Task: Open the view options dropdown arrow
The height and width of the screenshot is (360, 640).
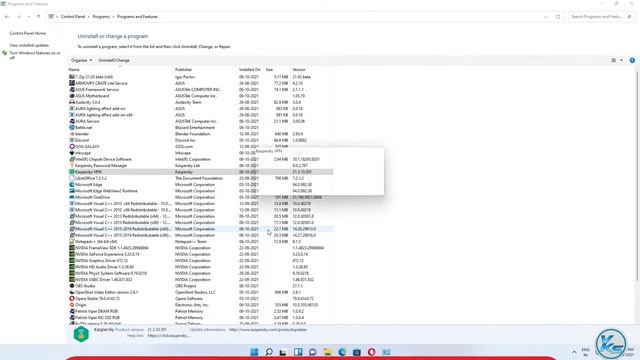Action: pos(622,60)
